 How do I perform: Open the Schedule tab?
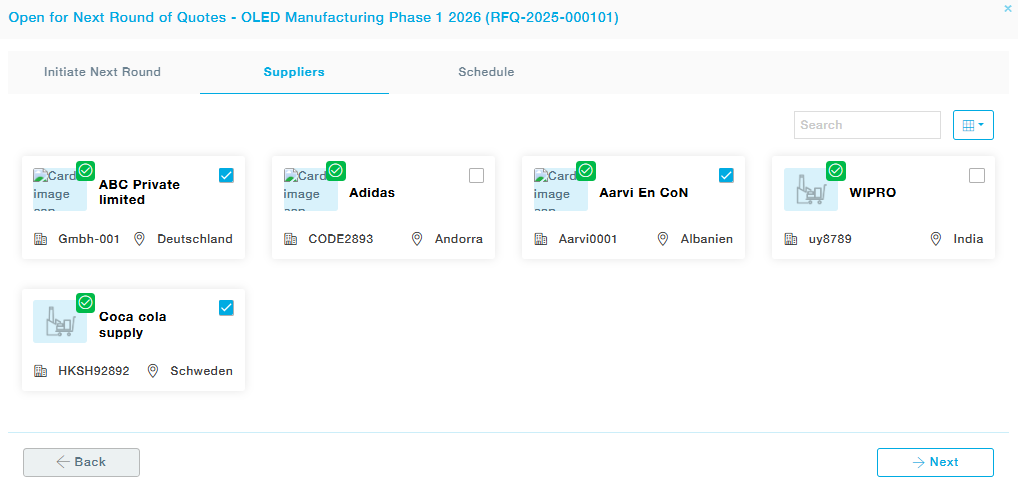click(x=486, y=72)
